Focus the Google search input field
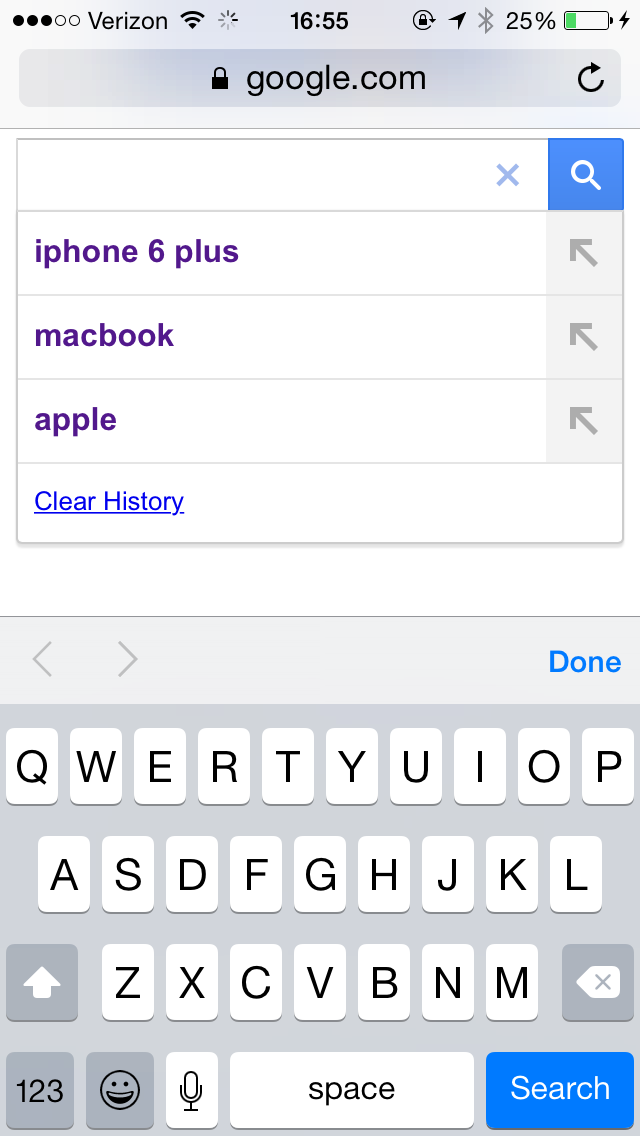The image size is (640, 1136). pos(254,175)
